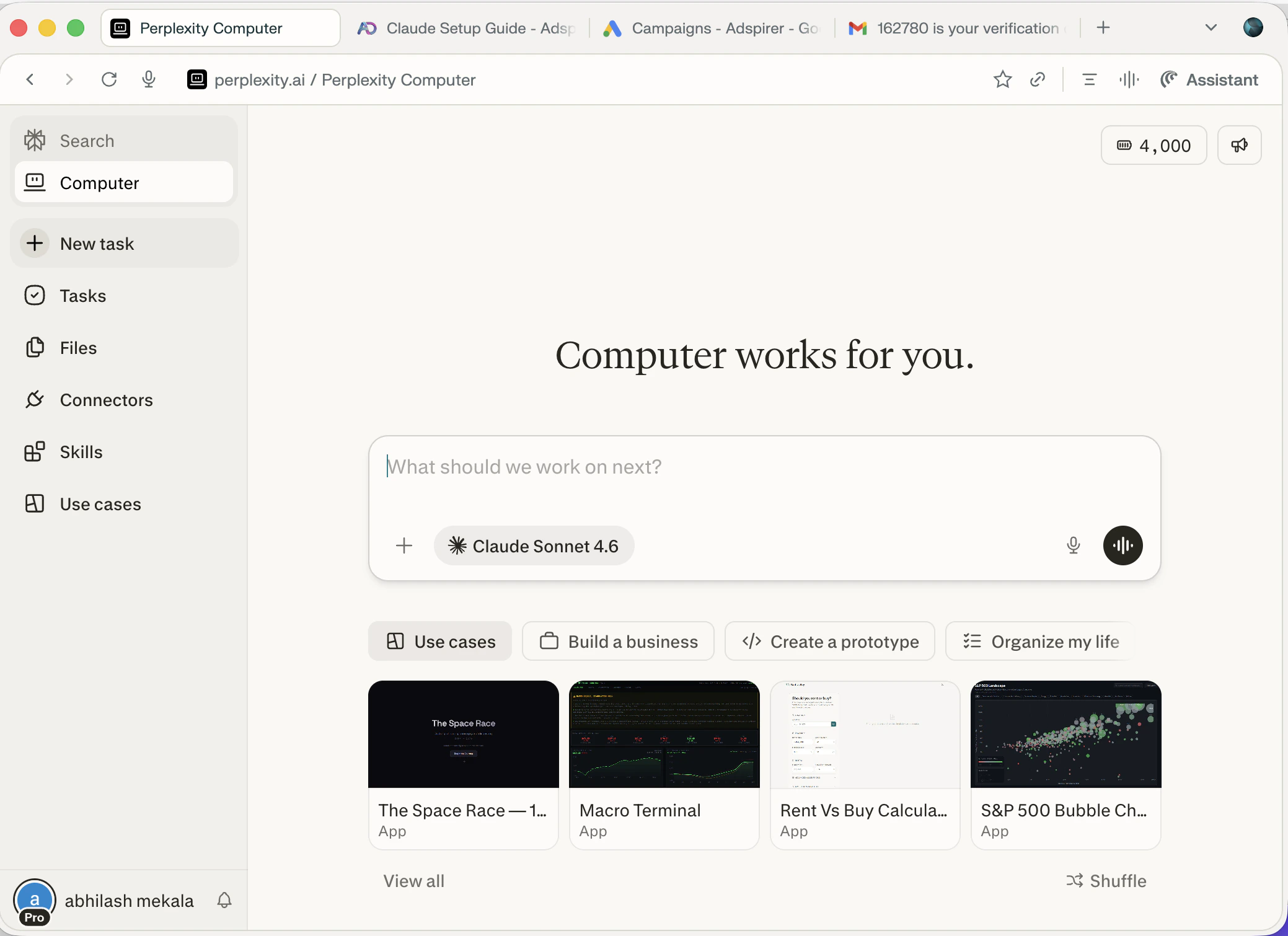
Task: Click the voice waveform toolbar icon
Action: tap(1129, 79)
